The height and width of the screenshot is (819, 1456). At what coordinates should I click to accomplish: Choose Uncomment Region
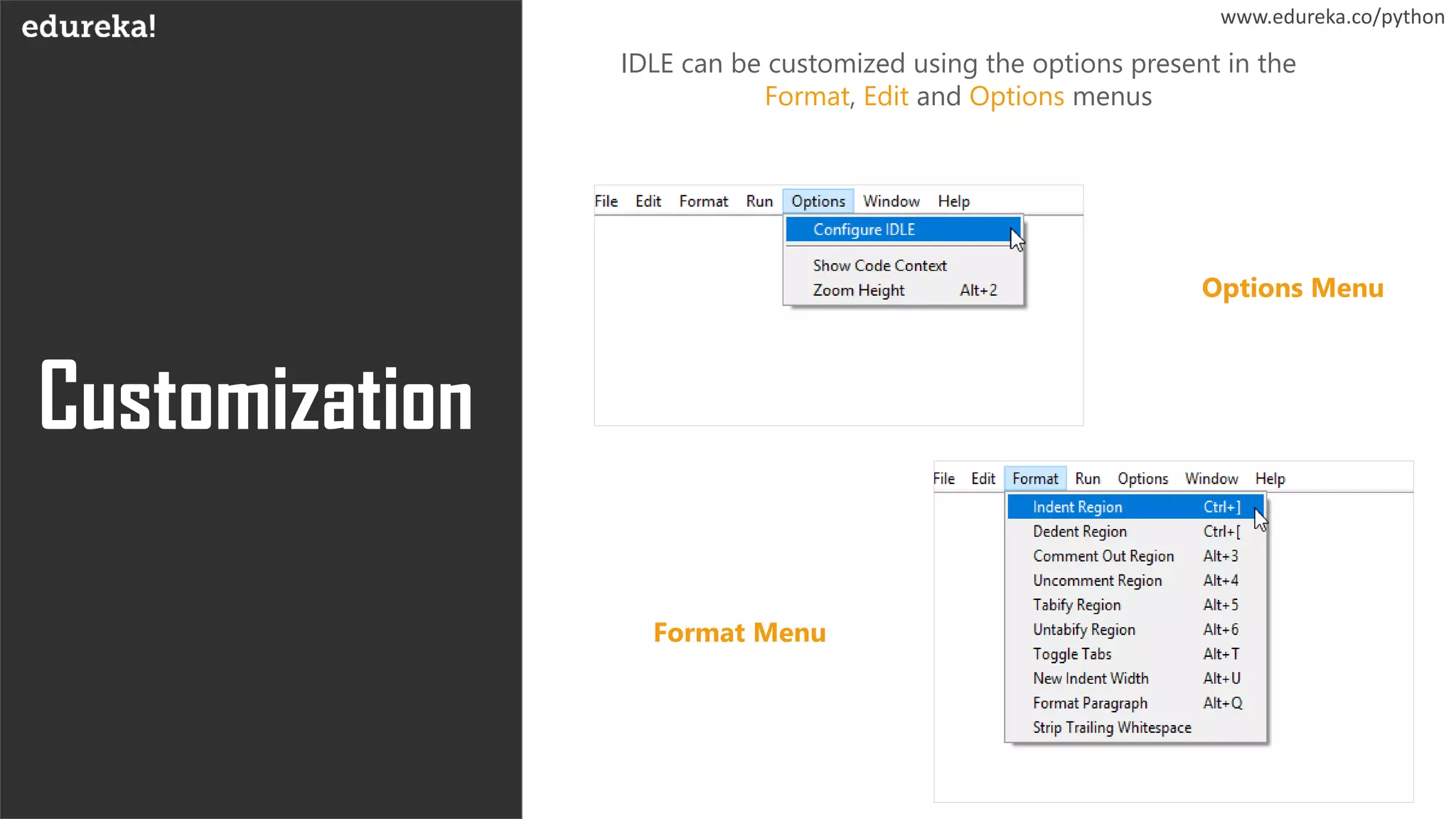pyautogui.click(x=1135, y=581)
